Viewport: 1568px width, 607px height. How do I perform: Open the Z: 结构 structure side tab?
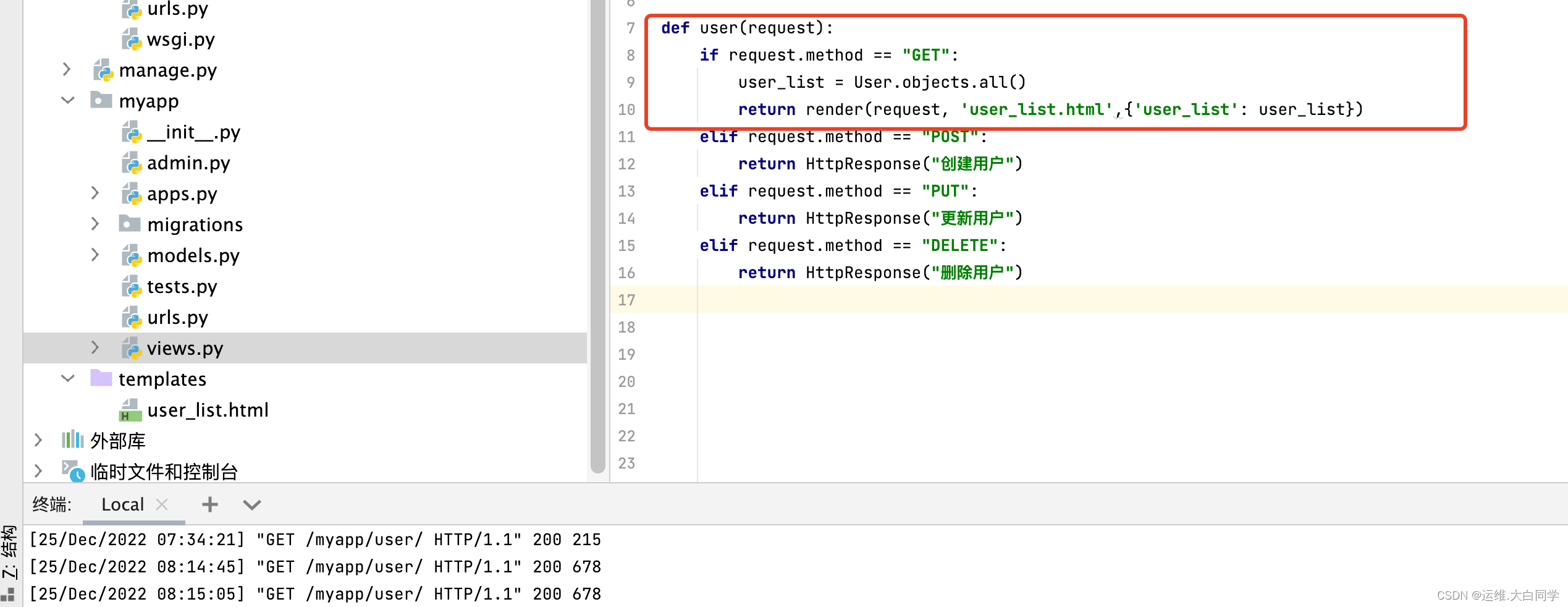(9, 552)
